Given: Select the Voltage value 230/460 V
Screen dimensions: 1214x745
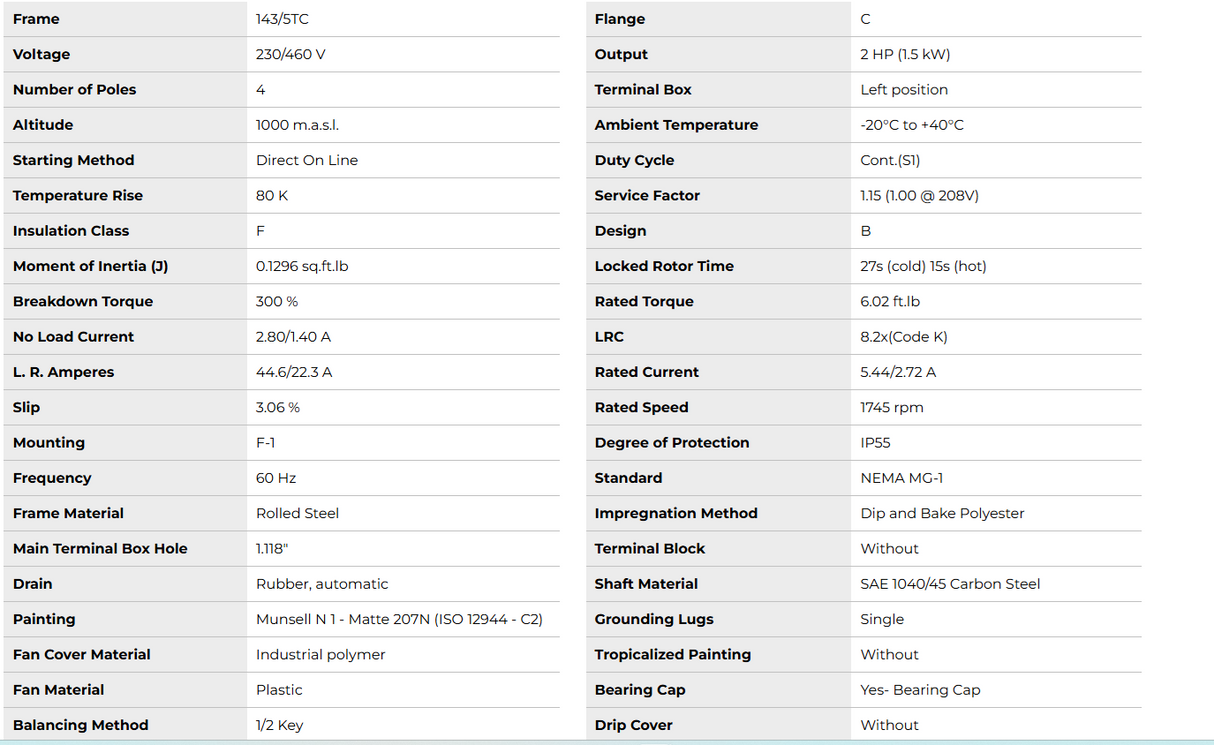Looking at the screenshot, I should pos(291,54).
